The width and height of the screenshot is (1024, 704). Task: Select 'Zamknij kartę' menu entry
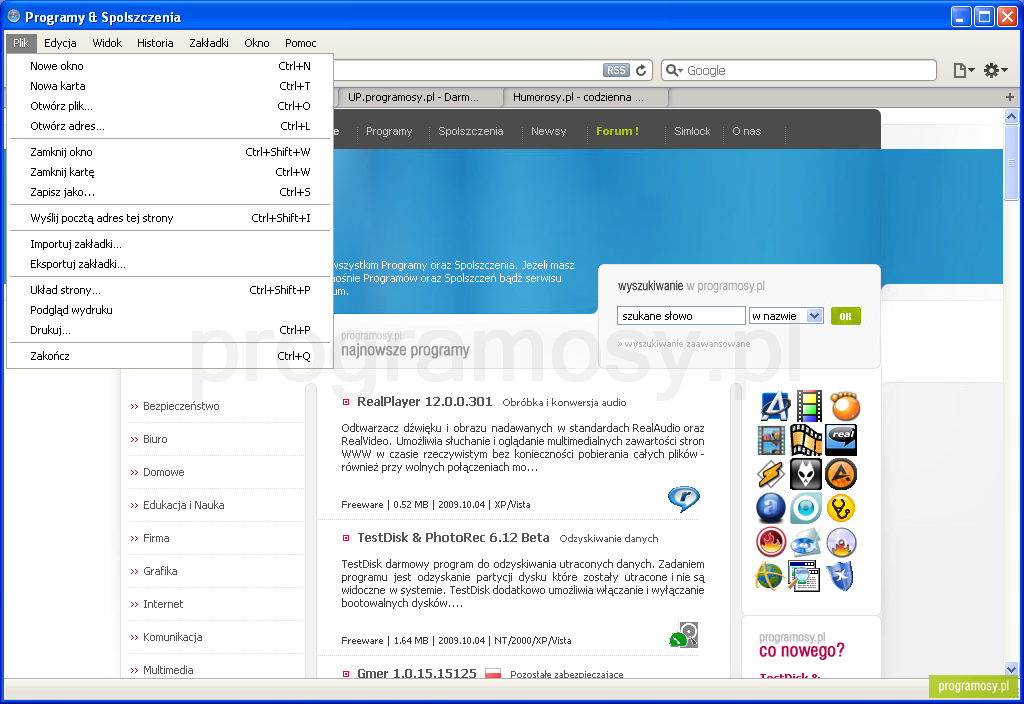[x=170, y=172]
